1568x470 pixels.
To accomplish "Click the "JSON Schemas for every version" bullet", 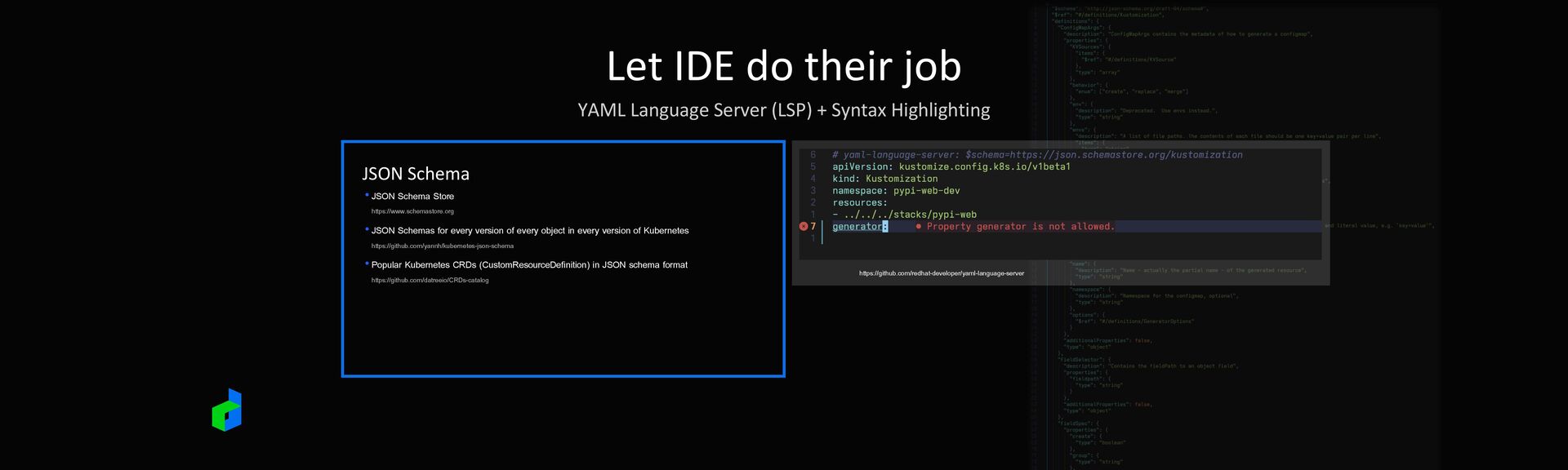I will click(530, 231).
